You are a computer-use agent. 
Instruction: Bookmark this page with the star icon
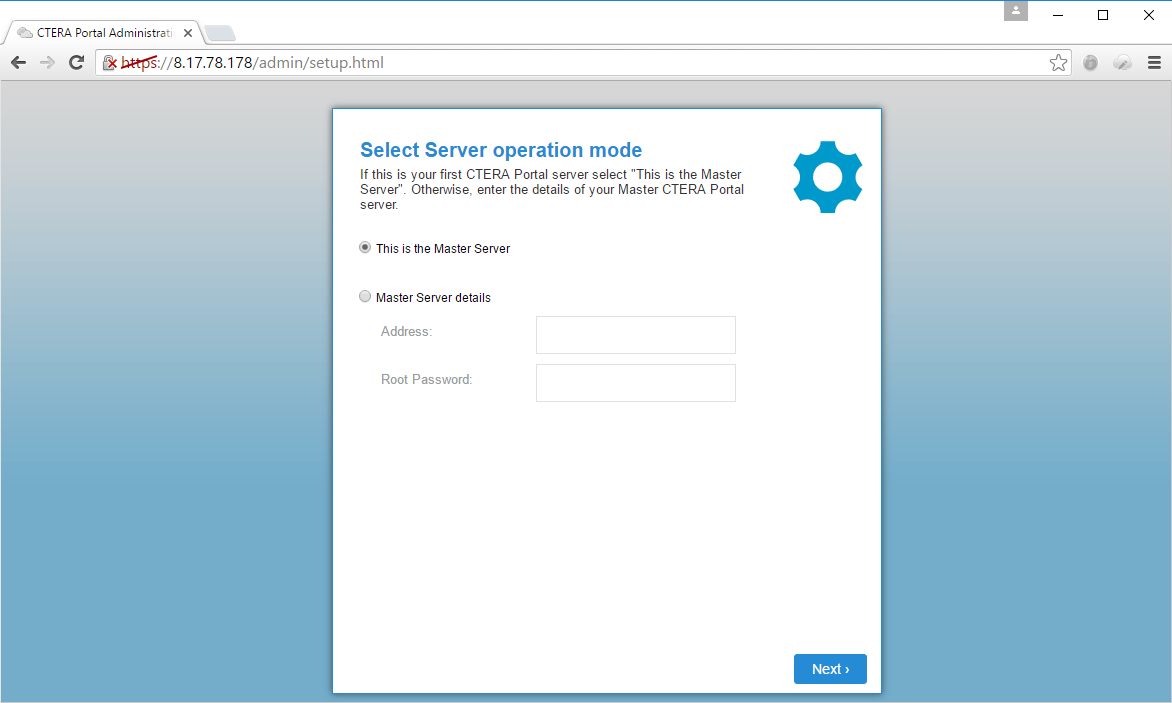tap(1058, 63)
